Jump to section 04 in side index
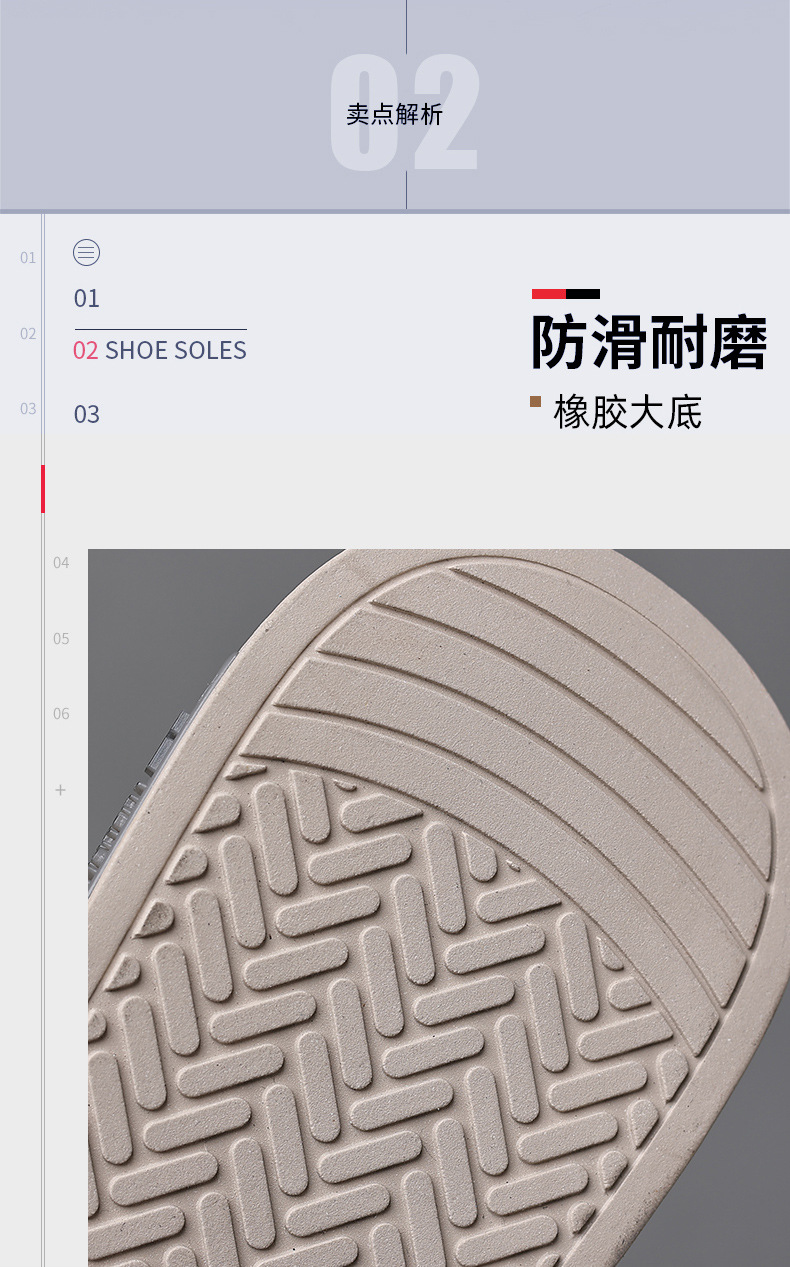The image size is (790, 1267). tap(62, 563)
